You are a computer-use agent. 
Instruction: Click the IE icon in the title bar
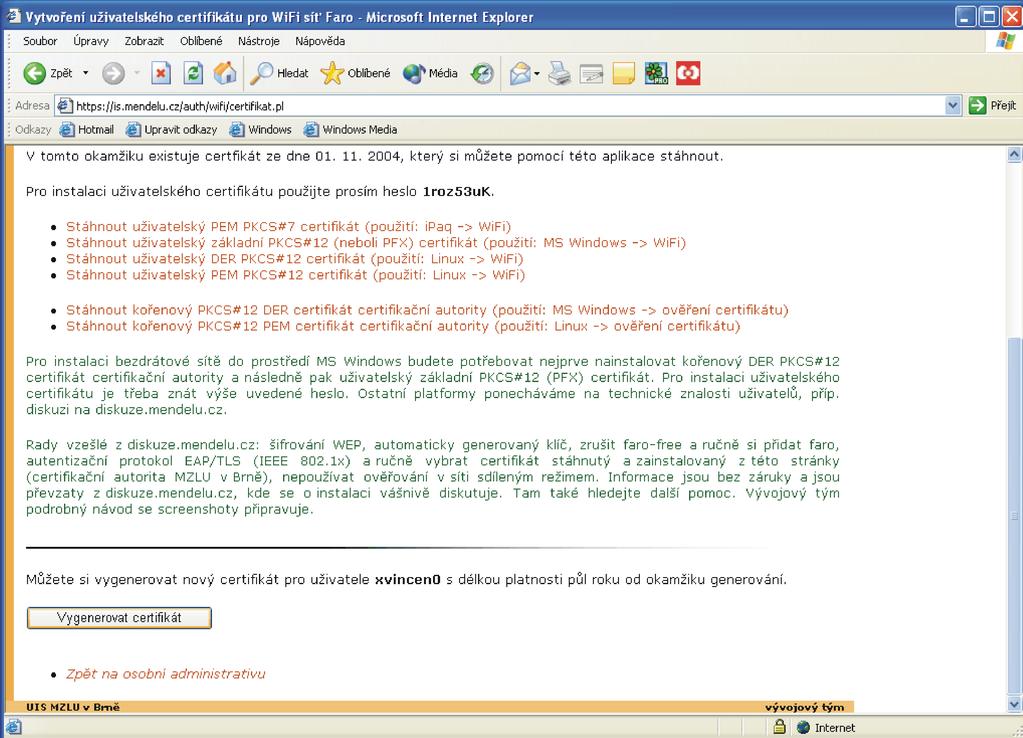click(x=14, y=16)
